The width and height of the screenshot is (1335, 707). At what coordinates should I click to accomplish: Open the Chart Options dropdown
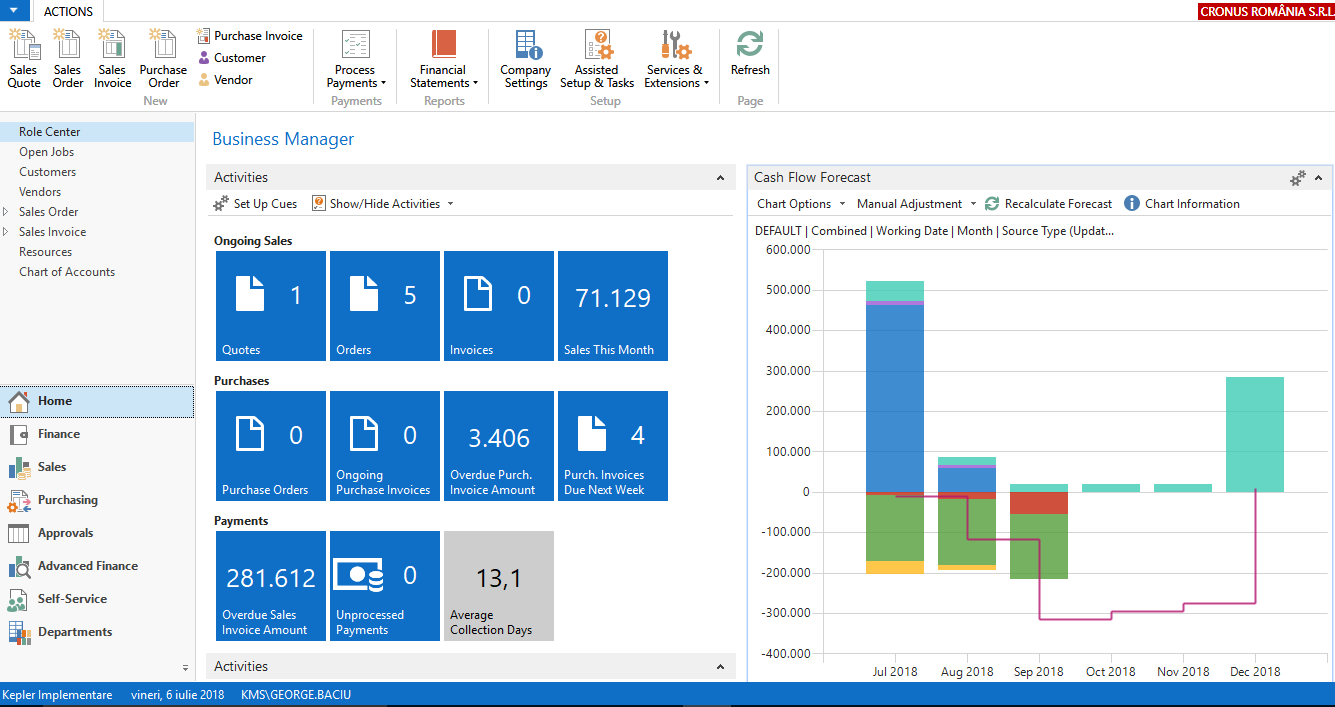(801, 204)
